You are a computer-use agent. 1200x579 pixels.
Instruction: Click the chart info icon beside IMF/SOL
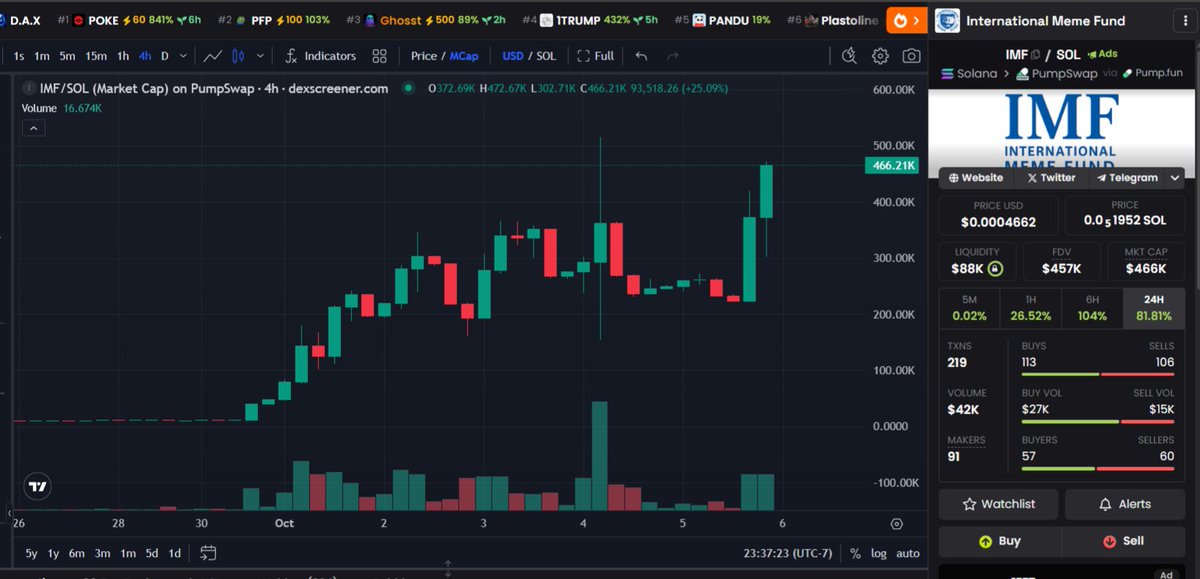pos(30,88)
